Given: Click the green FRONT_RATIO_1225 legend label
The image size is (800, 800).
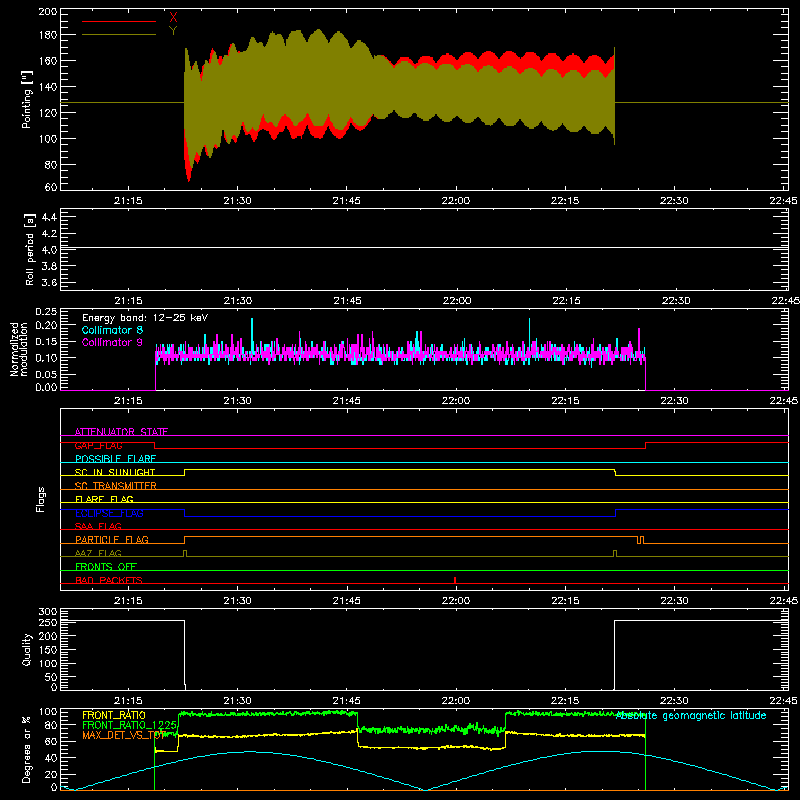Looking at the screenshot, I should [129, 725].
